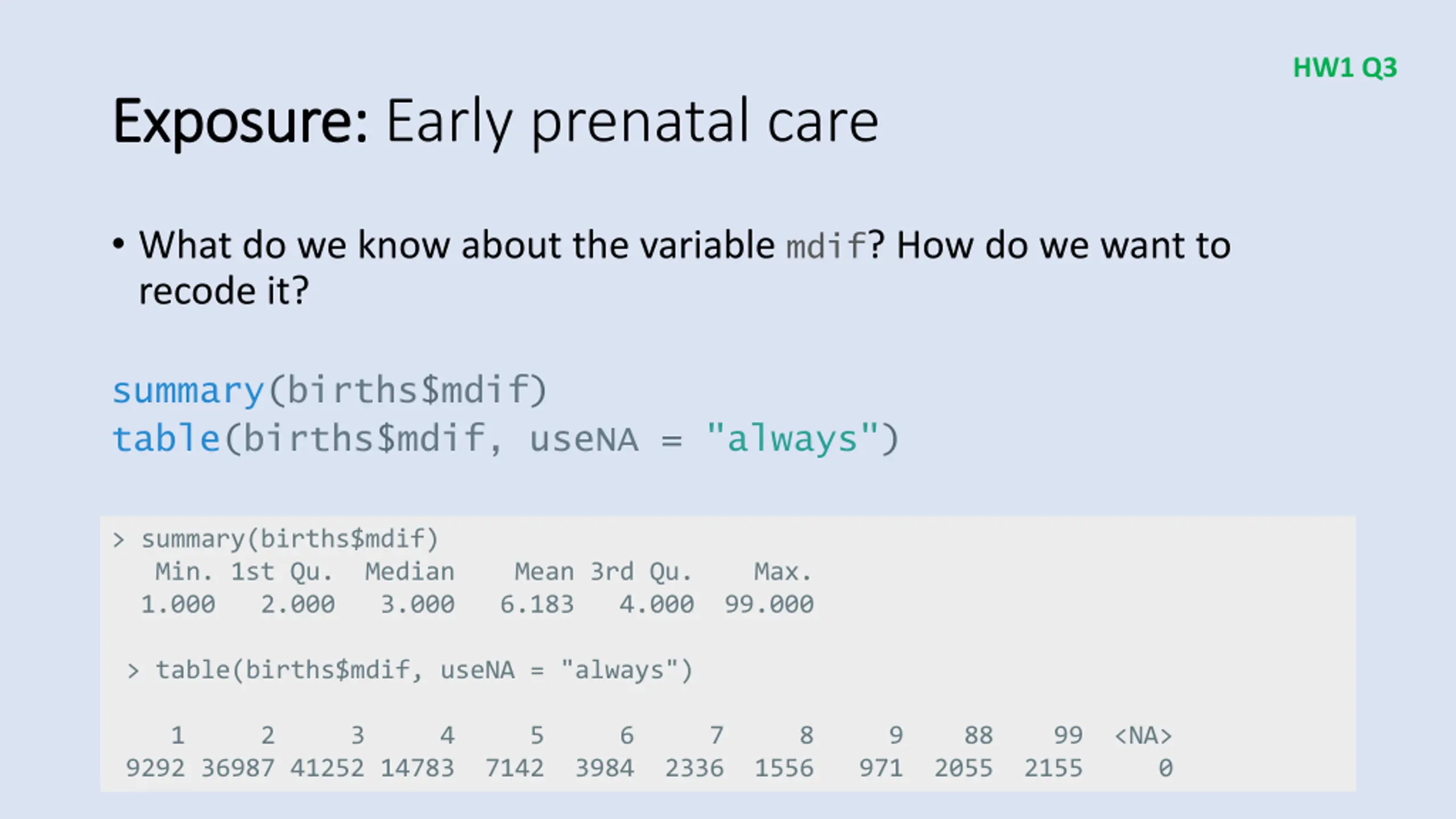Click the 'useNA' argument in large code
1456x819 pixels.
coord(584,440)
